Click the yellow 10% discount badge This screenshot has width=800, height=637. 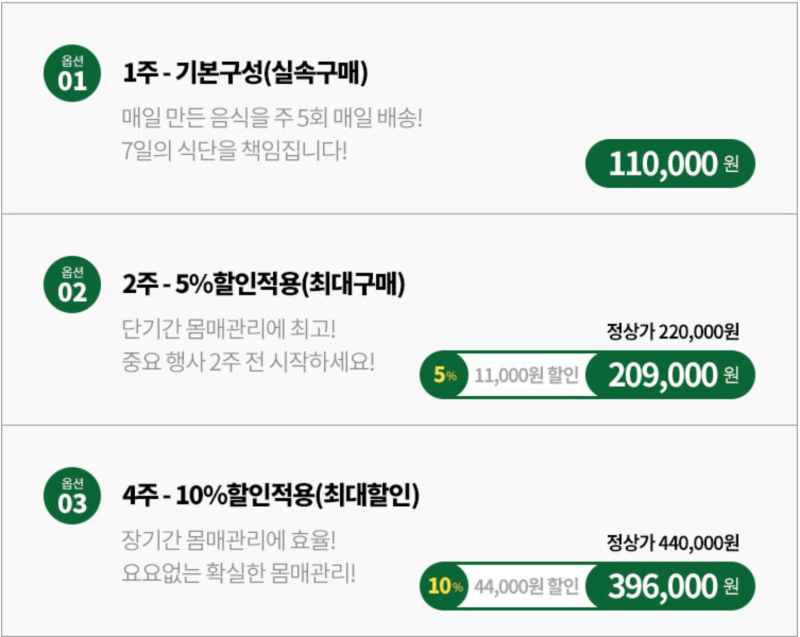(445, 586)
